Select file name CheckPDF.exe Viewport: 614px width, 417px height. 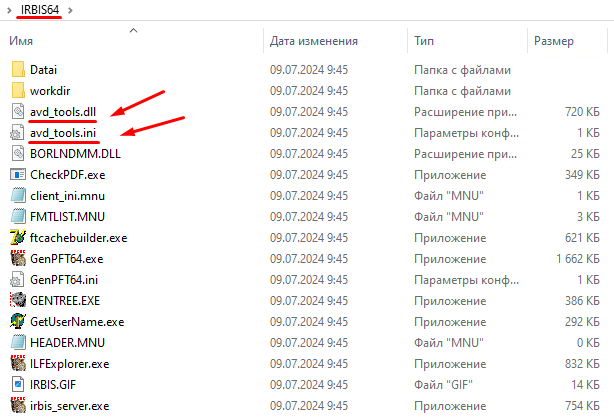[x=68, y=175]
